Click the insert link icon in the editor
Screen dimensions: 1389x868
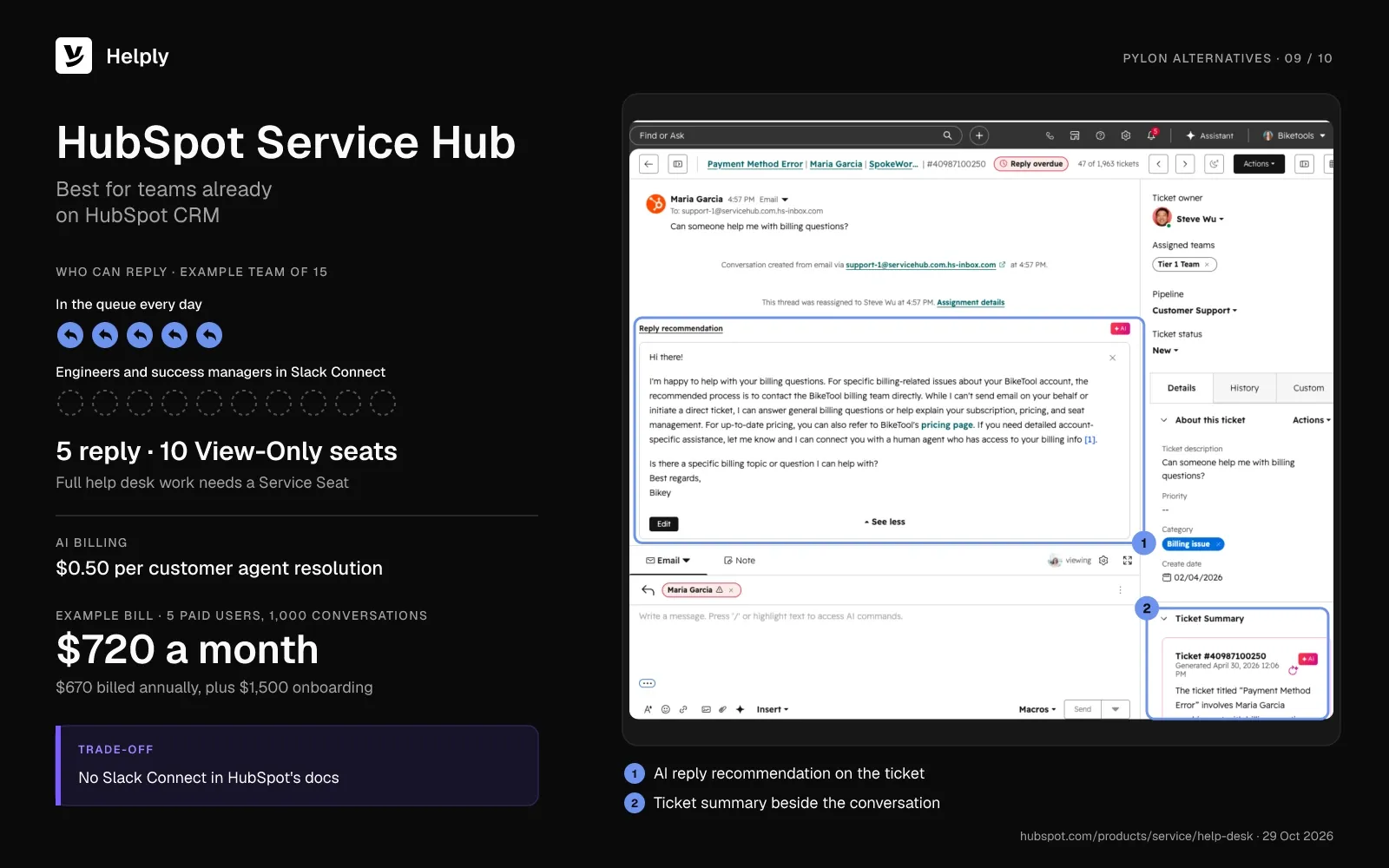pos(683,709)
